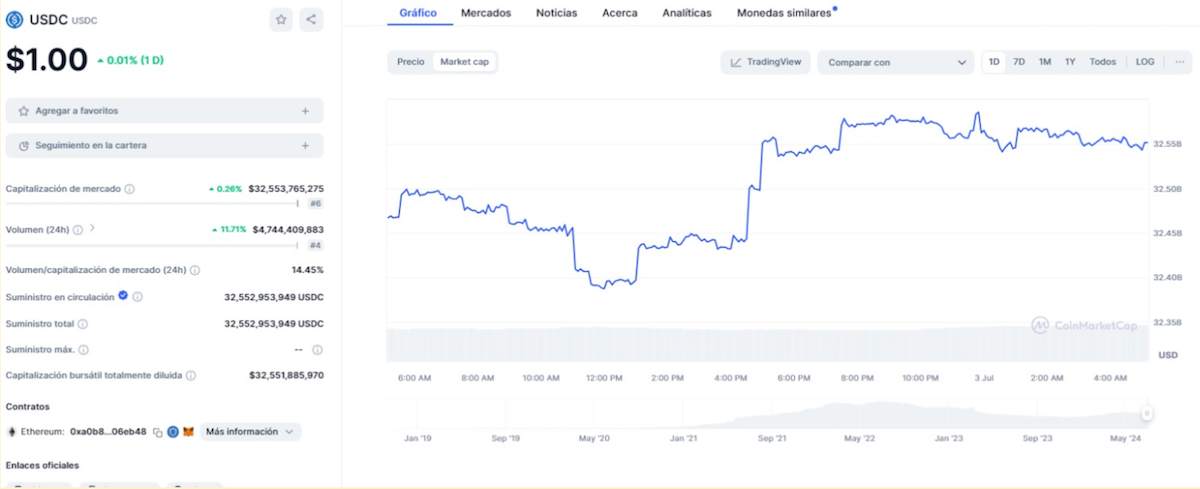Click plus icon on Seguimiento en la cartera
The height and width of the screenshot is (489, 1200).
pos(305,146)
